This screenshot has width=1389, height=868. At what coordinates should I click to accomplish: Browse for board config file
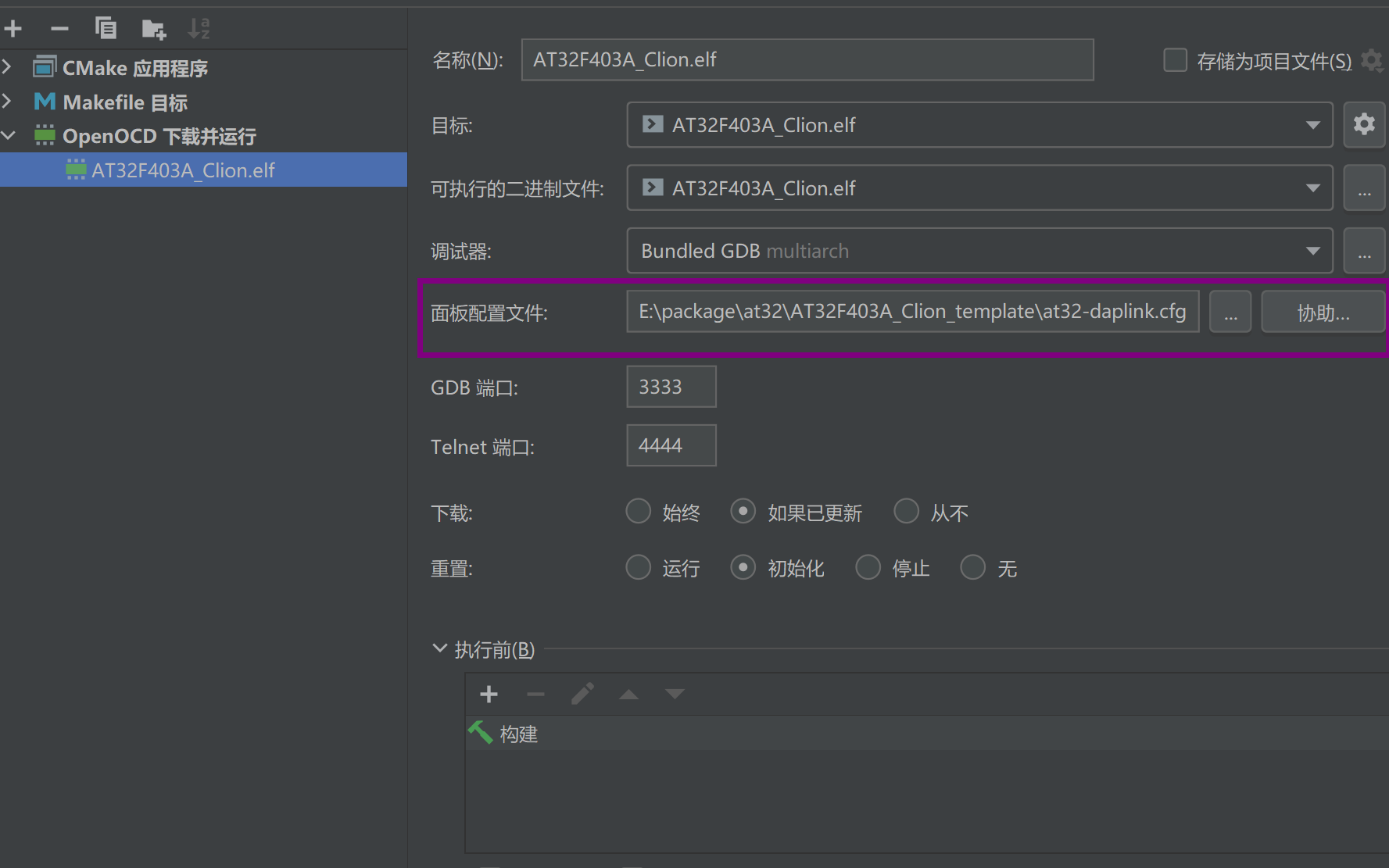1230,312
